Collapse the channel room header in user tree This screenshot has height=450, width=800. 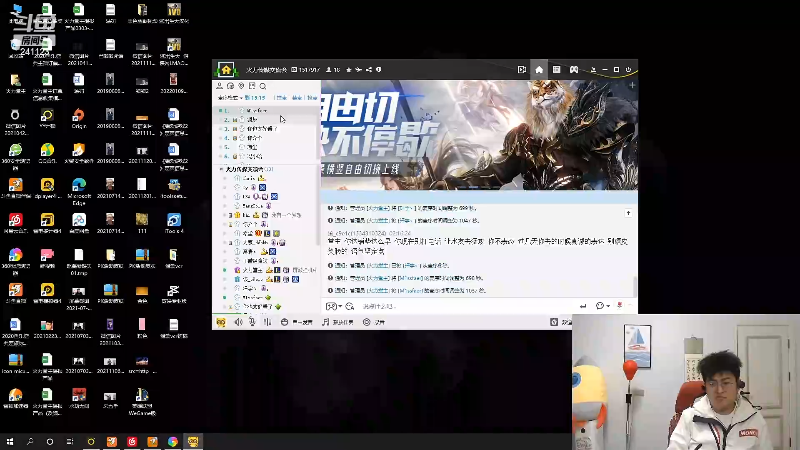pyautogui.click(x=221, y=169)
